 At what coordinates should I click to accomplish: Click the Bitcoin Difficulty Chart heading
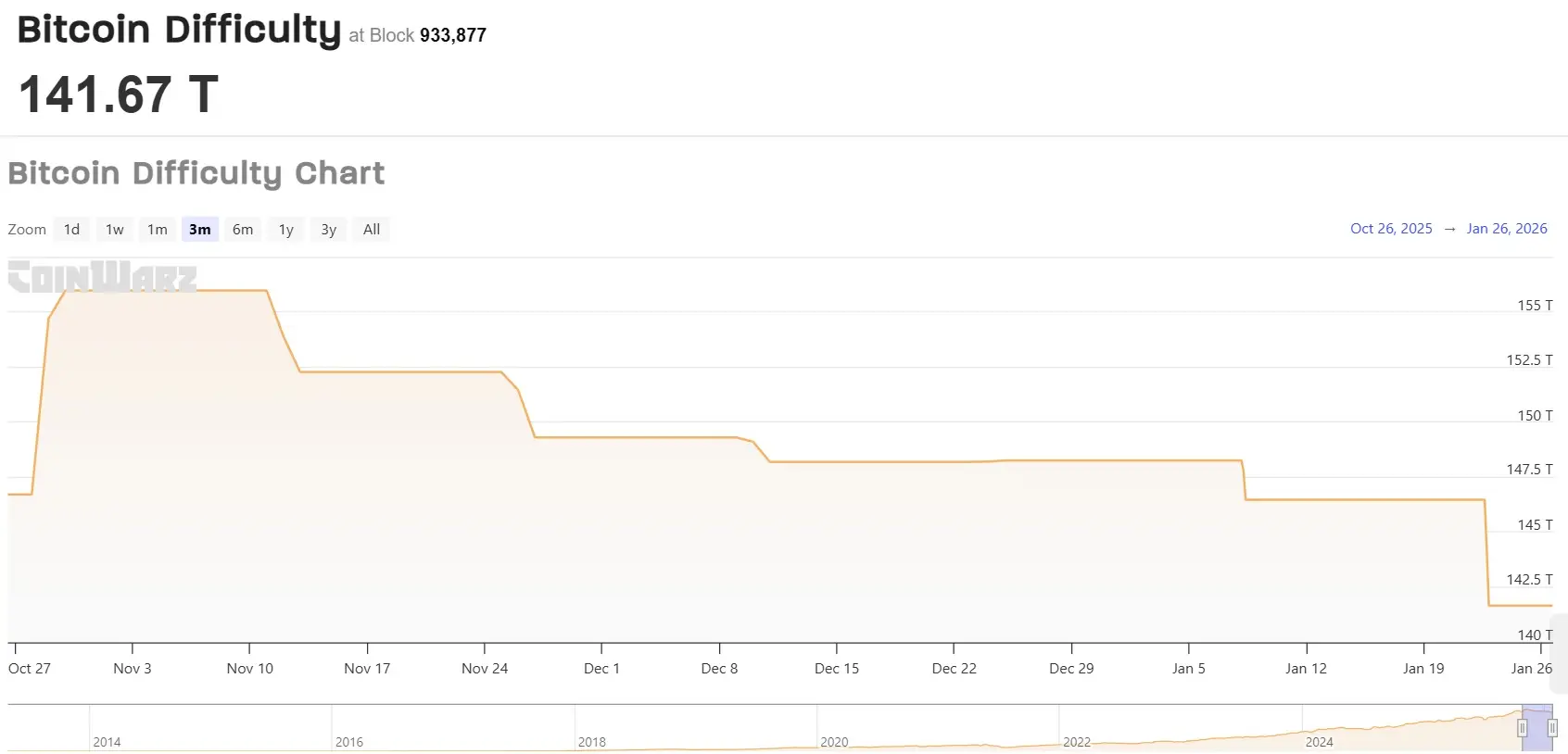coord(196,173)
